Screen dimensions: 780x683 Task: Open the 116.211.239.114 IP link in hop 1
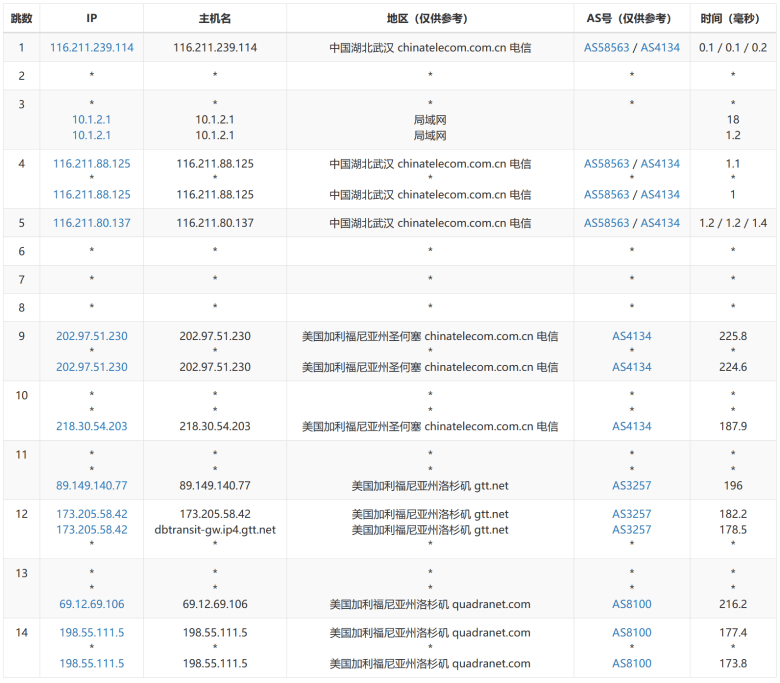pyautogui.click(x=92, y=48)
